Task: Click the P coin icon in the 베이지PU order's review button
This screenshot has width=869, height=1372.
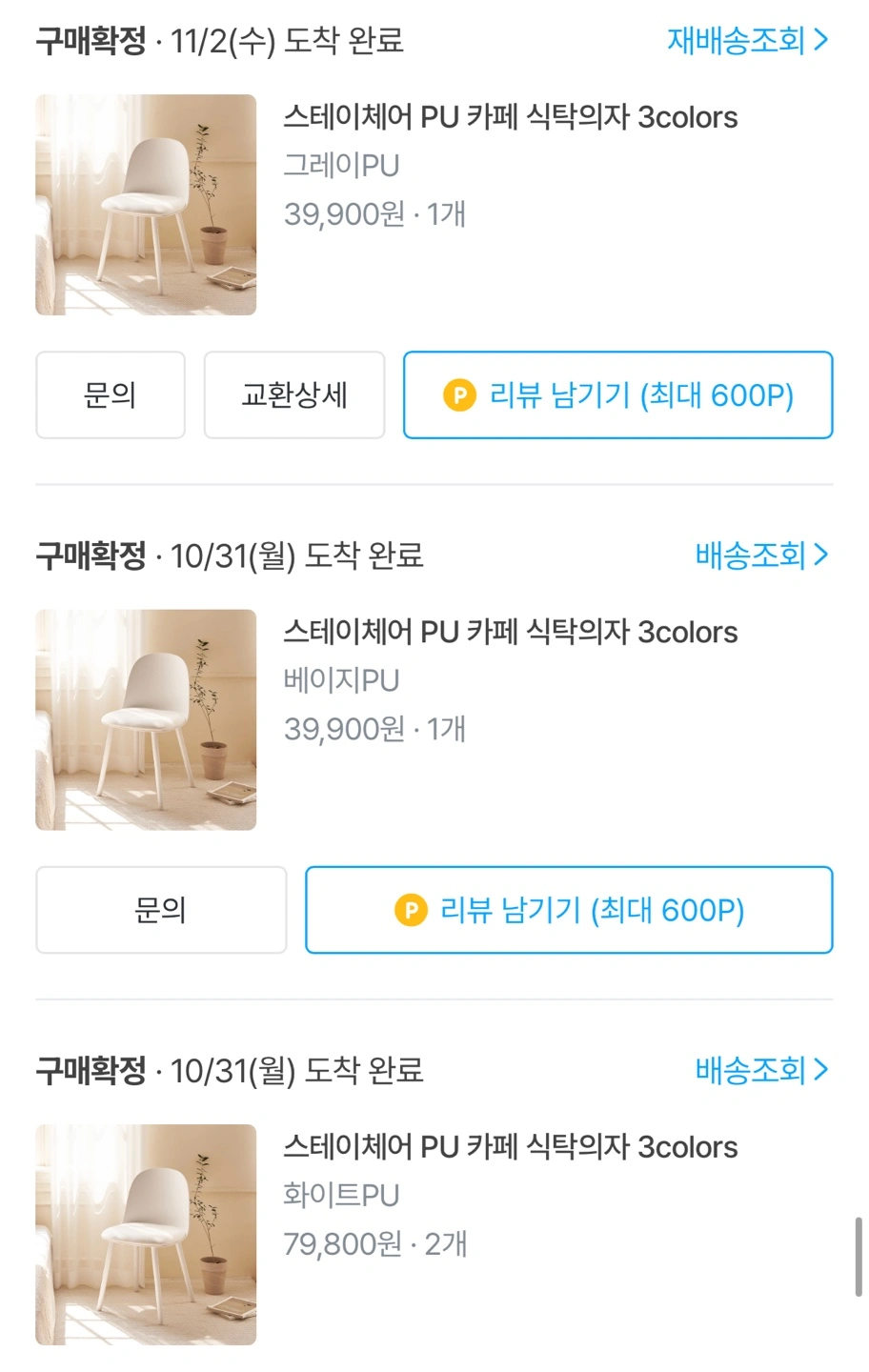Action: pyautogui.click(x=411, y=910)
